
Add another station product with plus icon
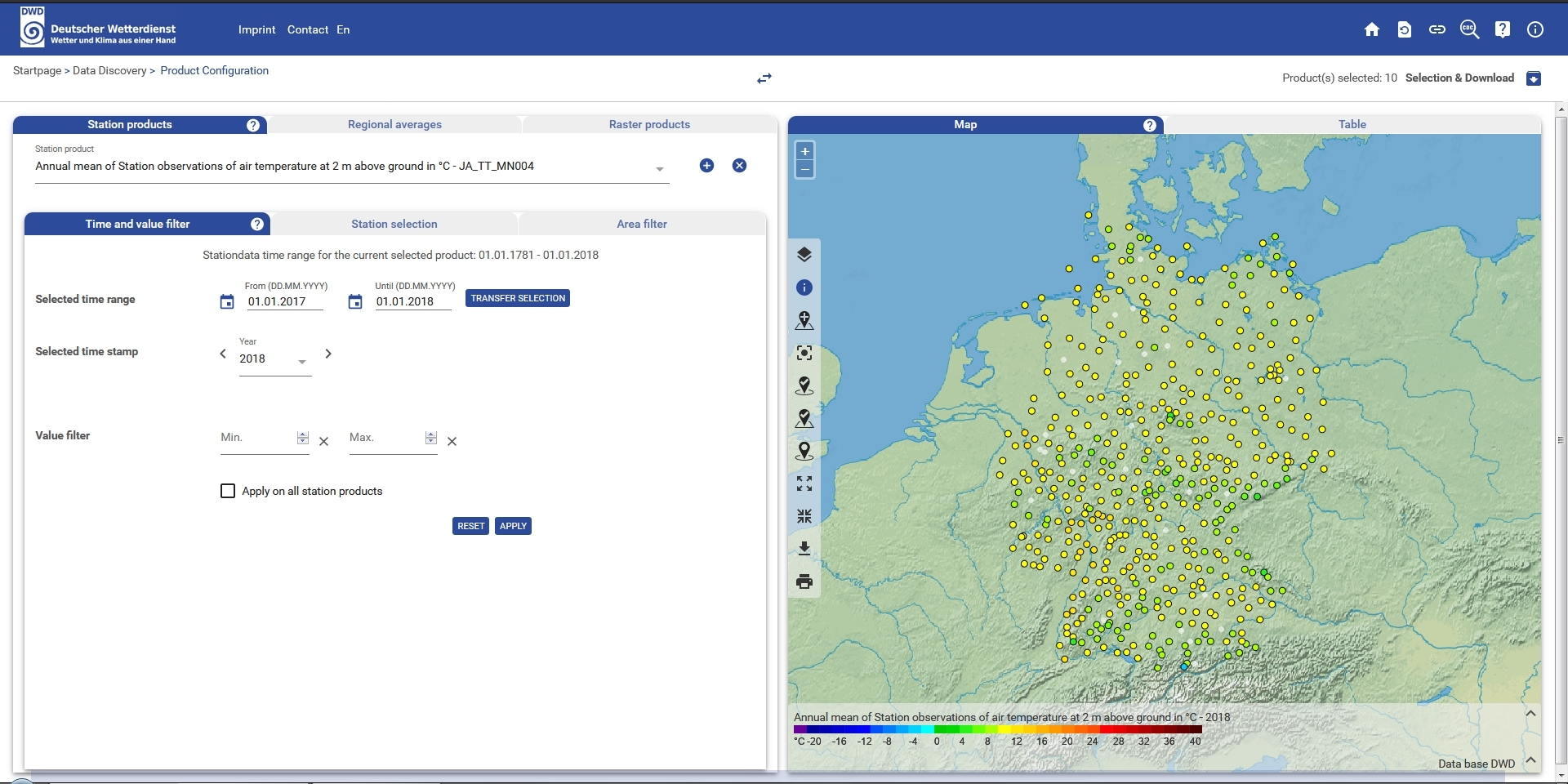706,166
